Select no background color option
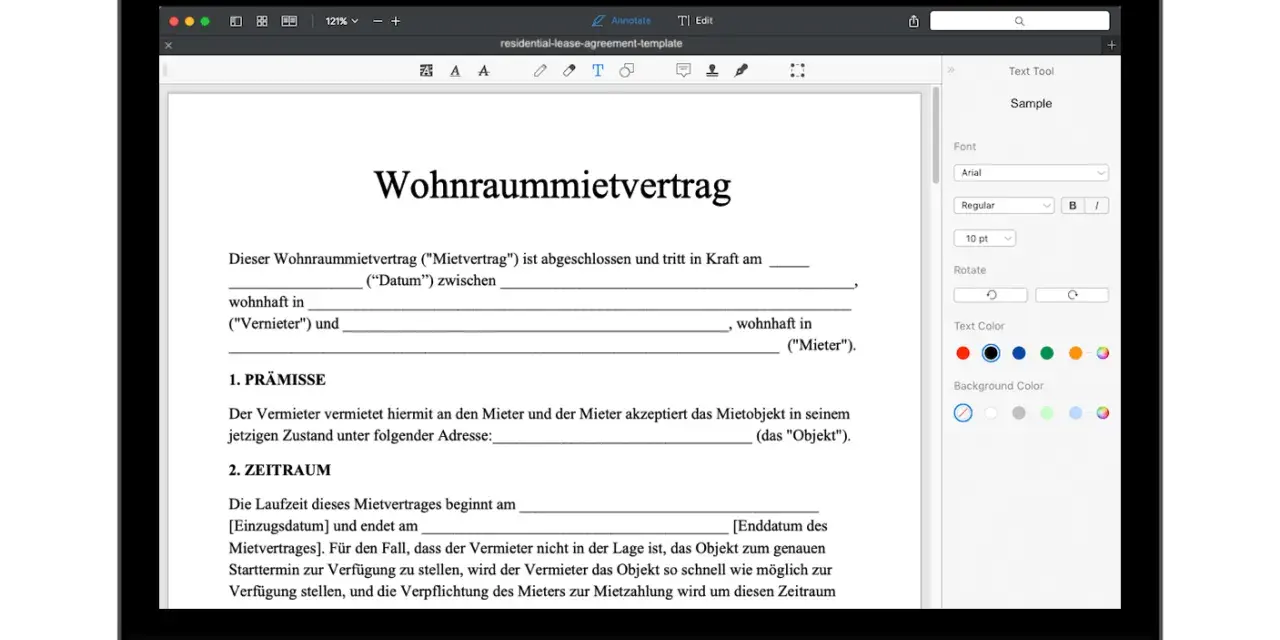Image resolution: width=1280 pixels, height=640 pixels. [x=963, y=413]
